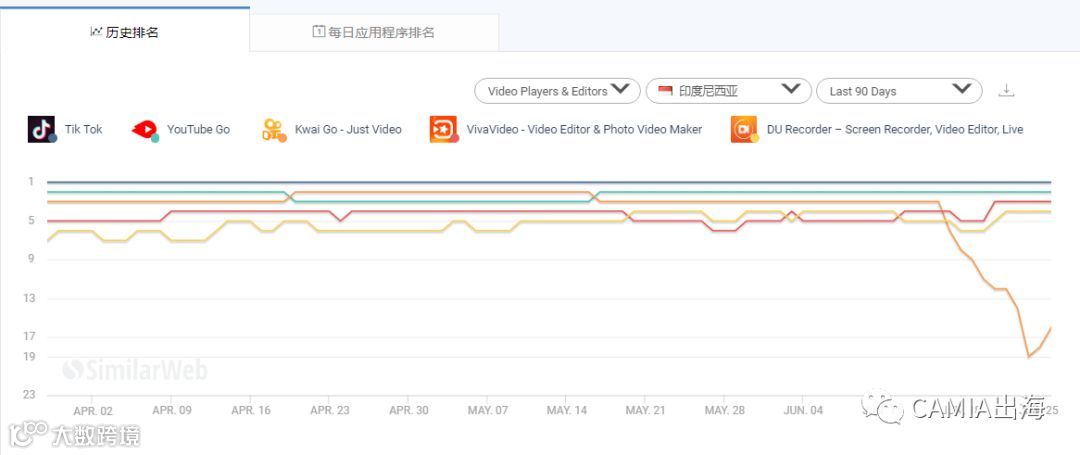The image size is (1080, 455).
Task: Toggle the Tik Tok legend label
Action: click(x=83, y=129)
